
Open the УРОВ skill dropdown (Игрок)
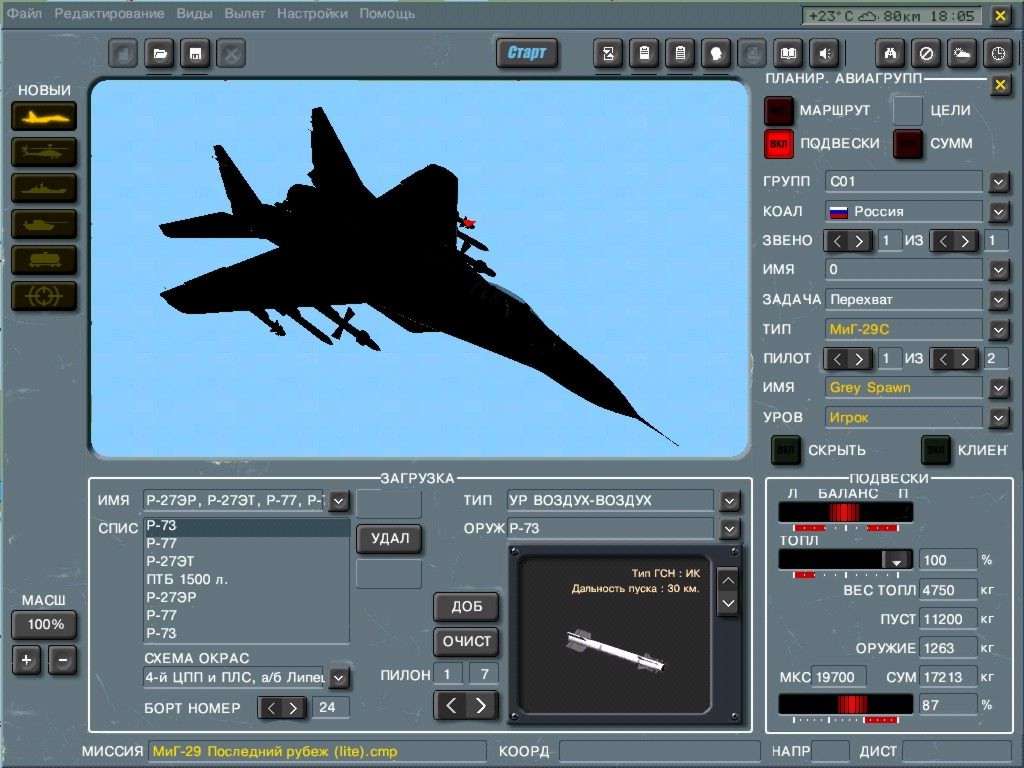(x=999, y=418)
